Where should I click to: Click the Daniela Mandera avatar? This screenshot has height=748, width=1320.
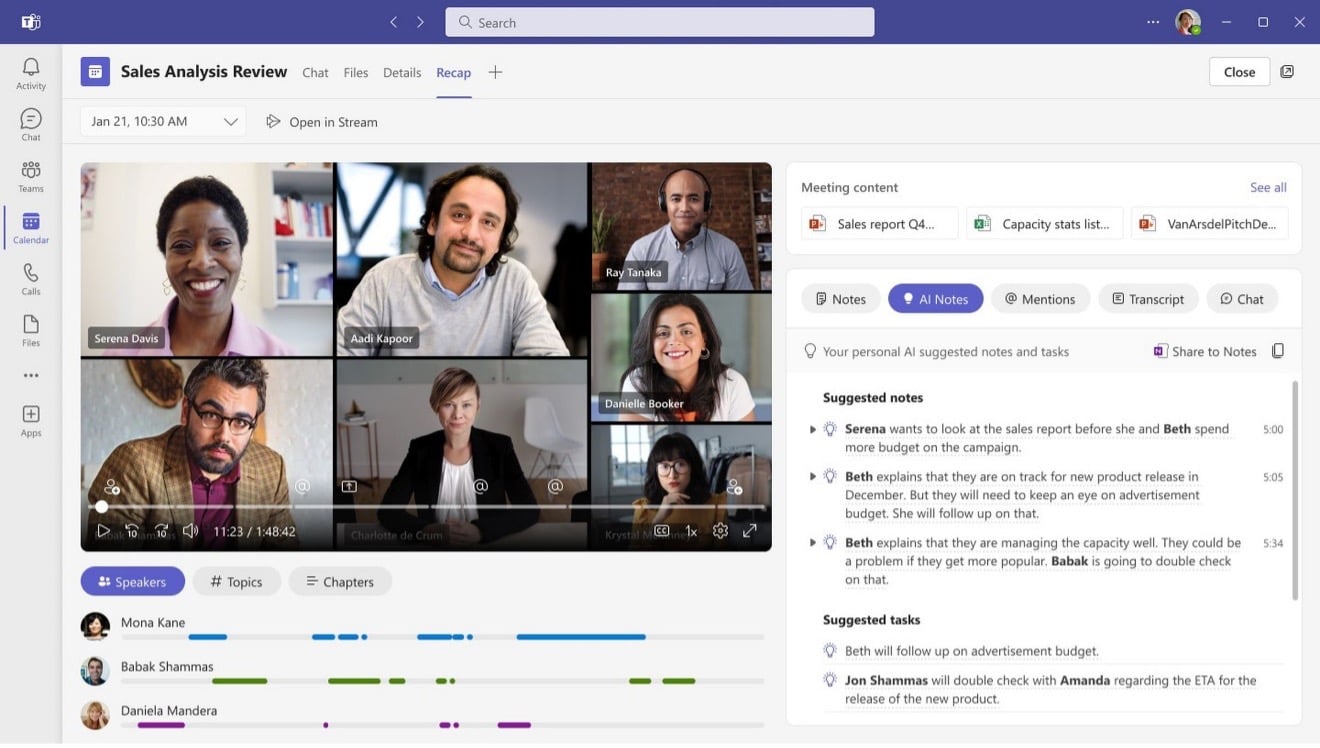pyautogui.click(x=95, y=714)
